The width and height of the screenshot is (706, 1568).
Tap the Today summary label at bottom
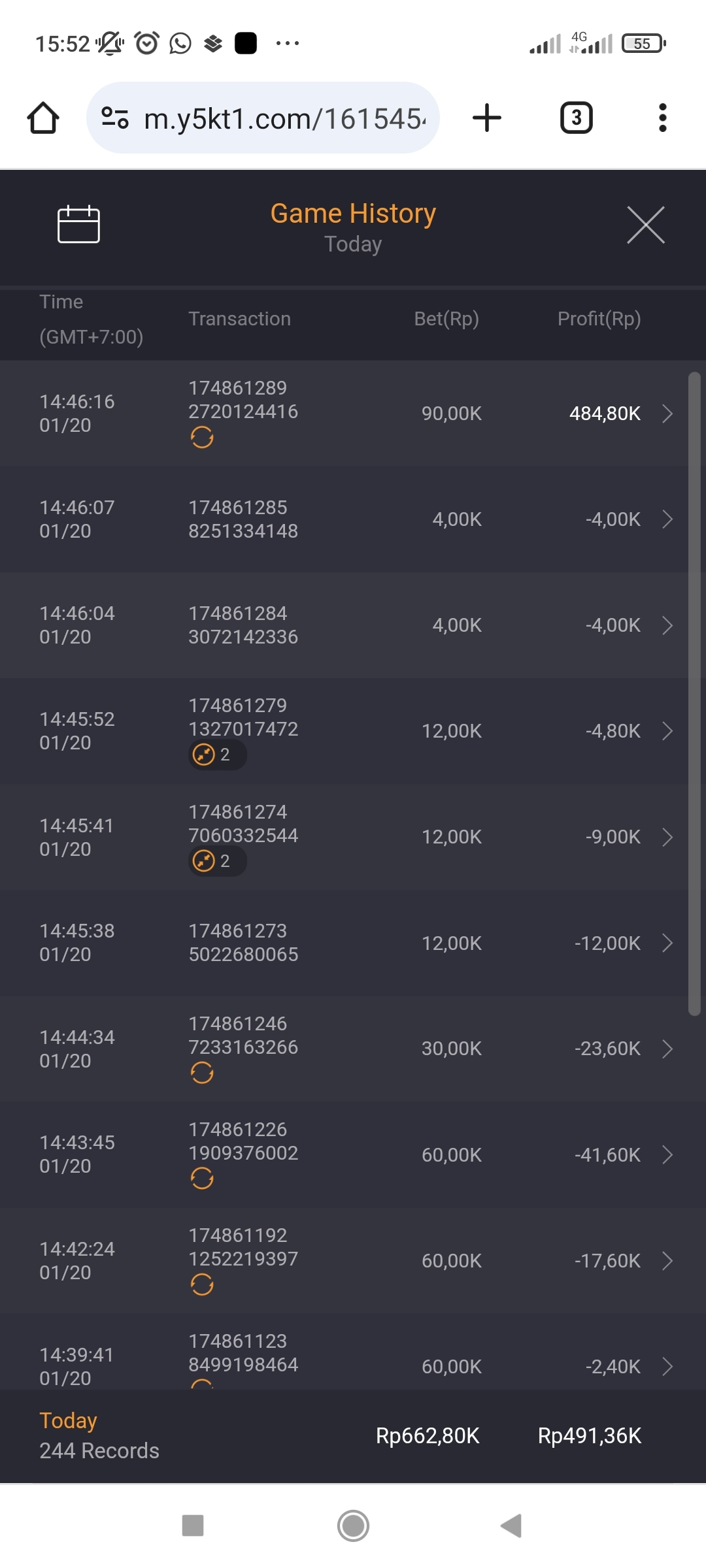(x=69, y=1421)
